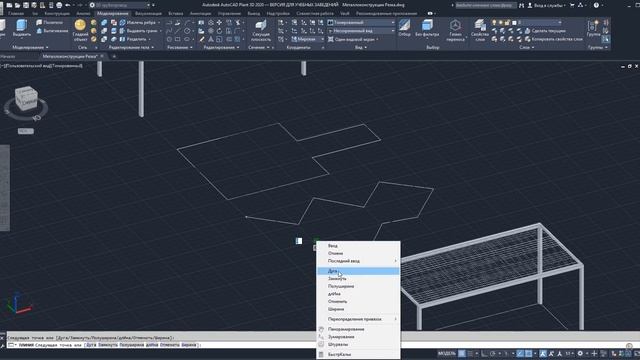The image size is (640, 360).
Task: Click the 'Выдавить' extrude tool
Action: (x=22, y=28)
